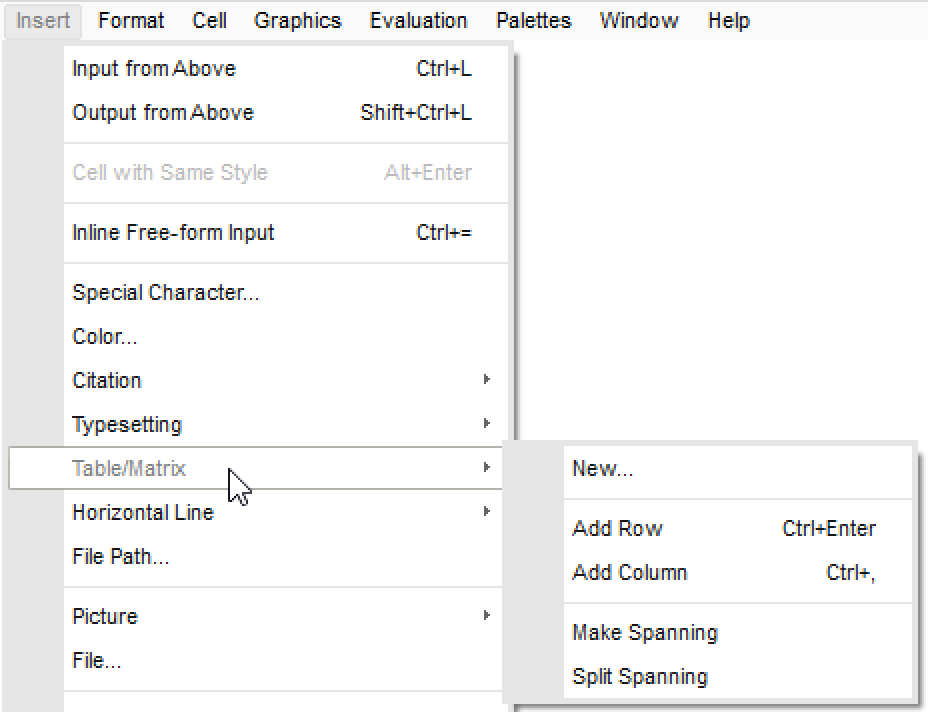Select Inline Free-form Input
The width and height of the screenshot is (928, 712).
point(173,233)
